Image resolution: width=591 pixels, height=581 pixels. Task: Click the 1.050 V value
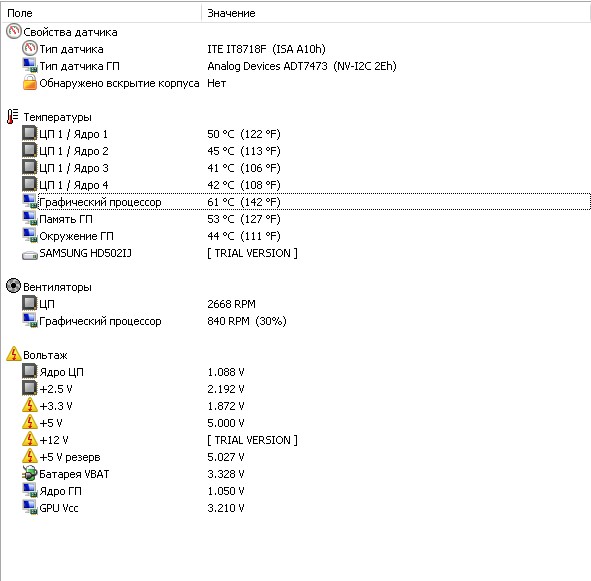tap(226, 491)
